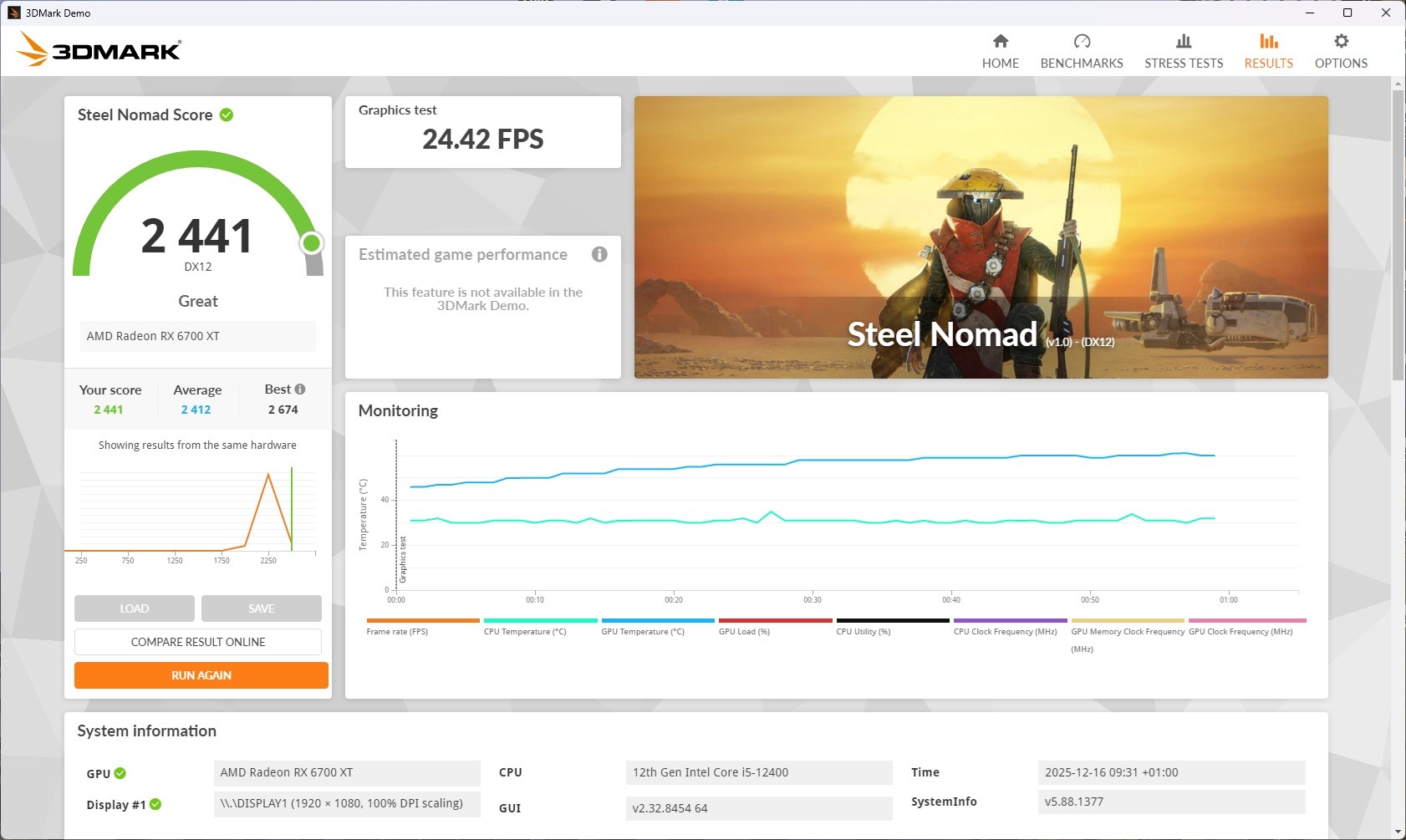Click the SystemInfo version v5.88.1377
Screen dimensions: 1406x840
(x=1171, y=802)
